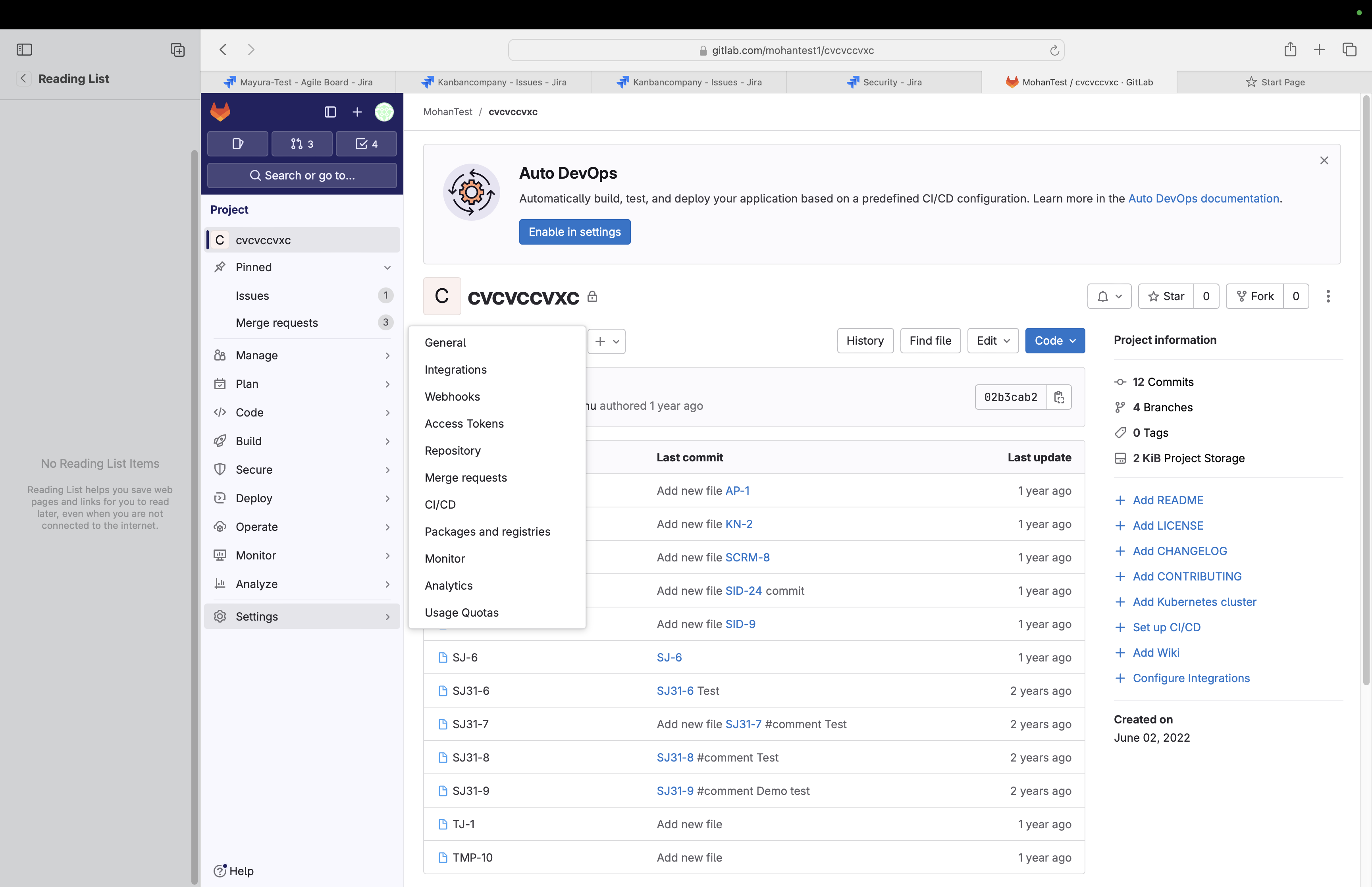
Task: Click the Enable in settings button
Action: point(574,231)
